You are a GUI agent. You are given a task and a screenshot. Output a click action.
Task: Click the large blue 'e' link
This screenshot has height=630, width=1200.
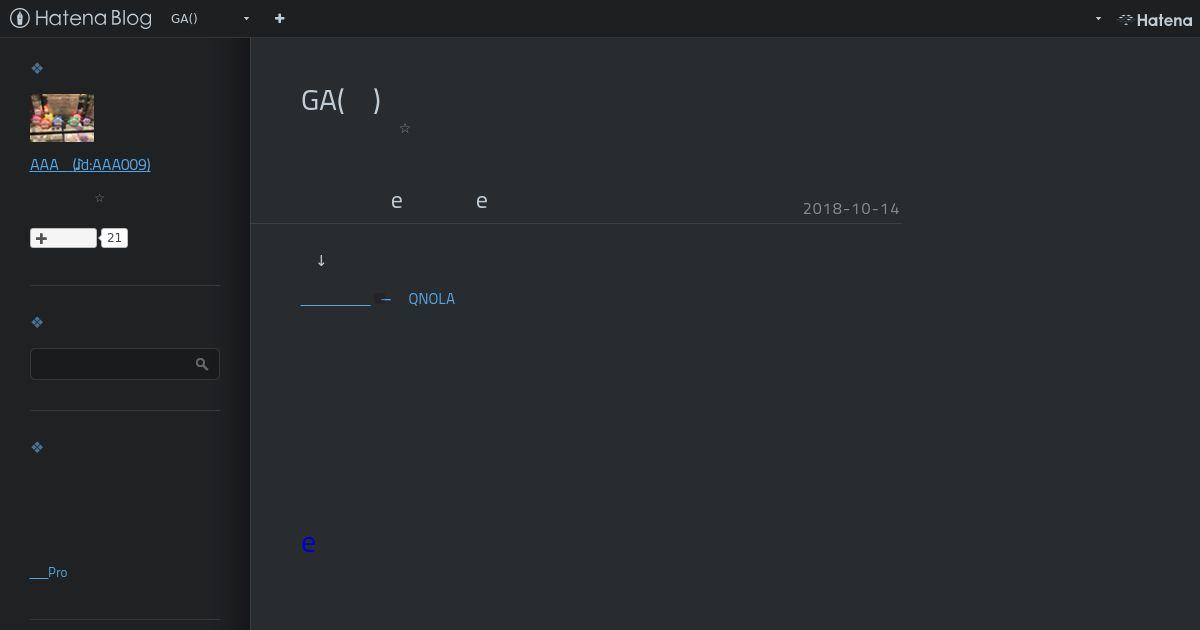[309, 543]
